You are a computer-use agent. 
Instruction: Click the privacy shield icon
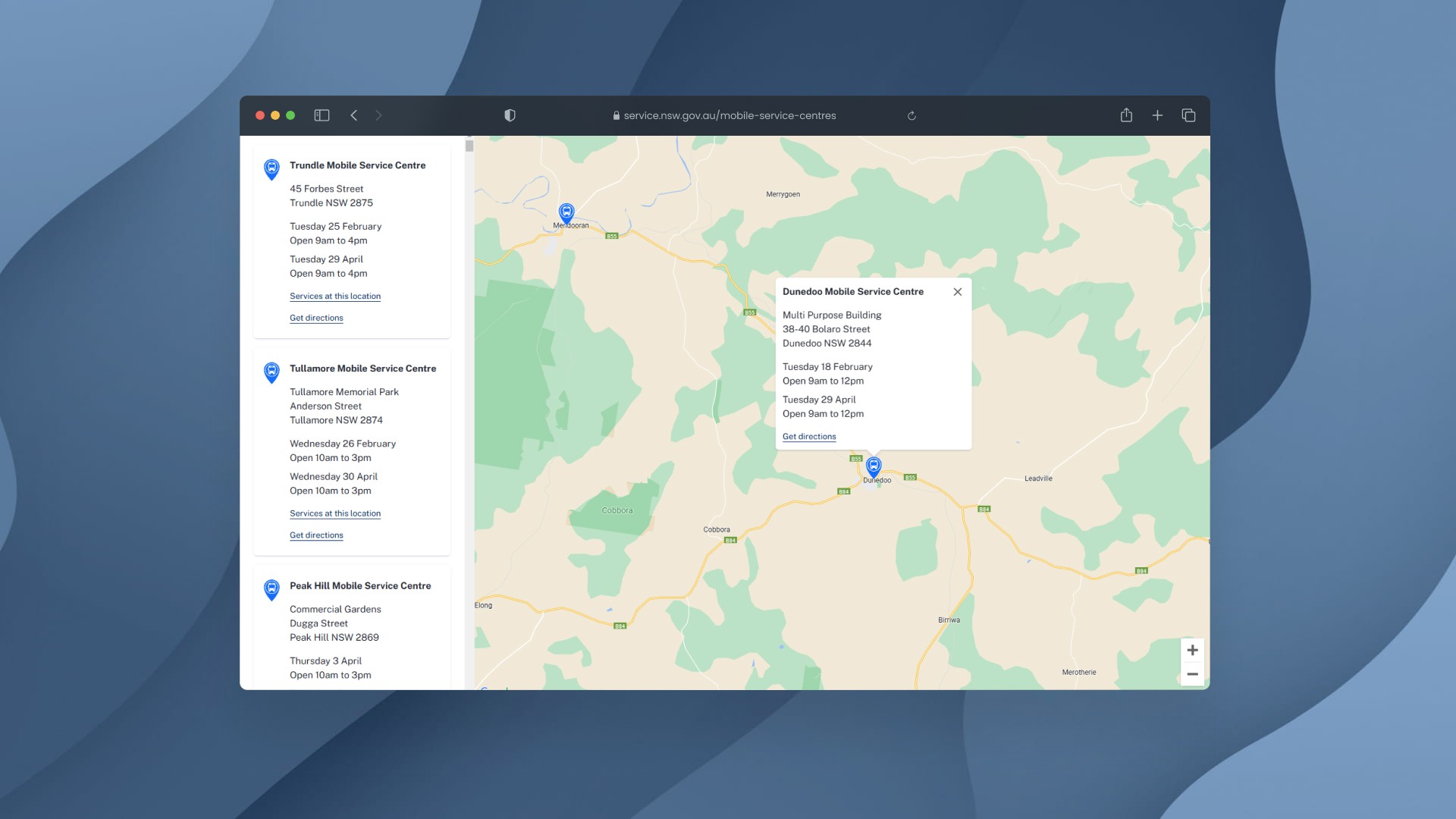510,115
